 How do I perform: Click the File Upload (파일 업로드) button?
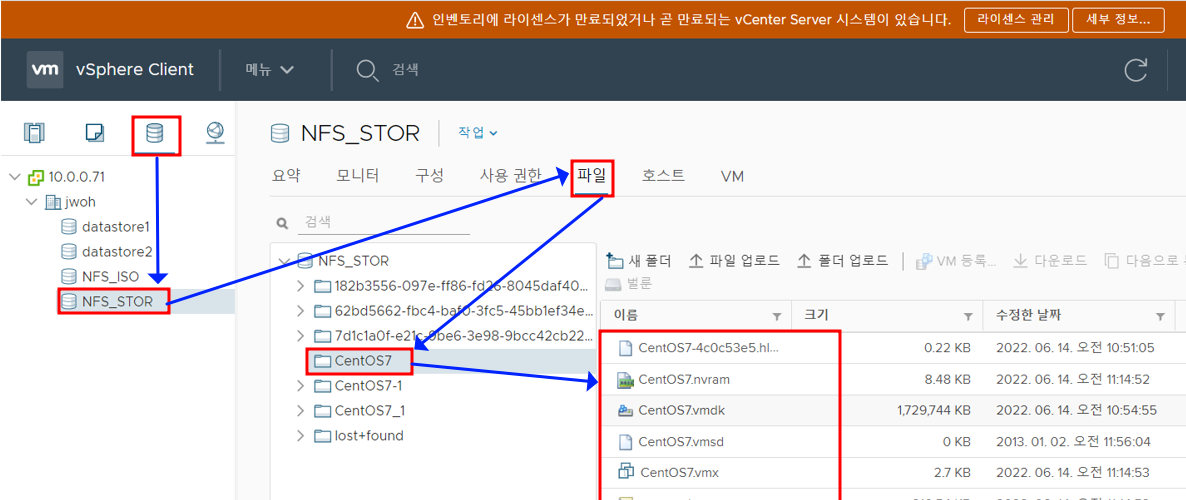tap(734, 261)
